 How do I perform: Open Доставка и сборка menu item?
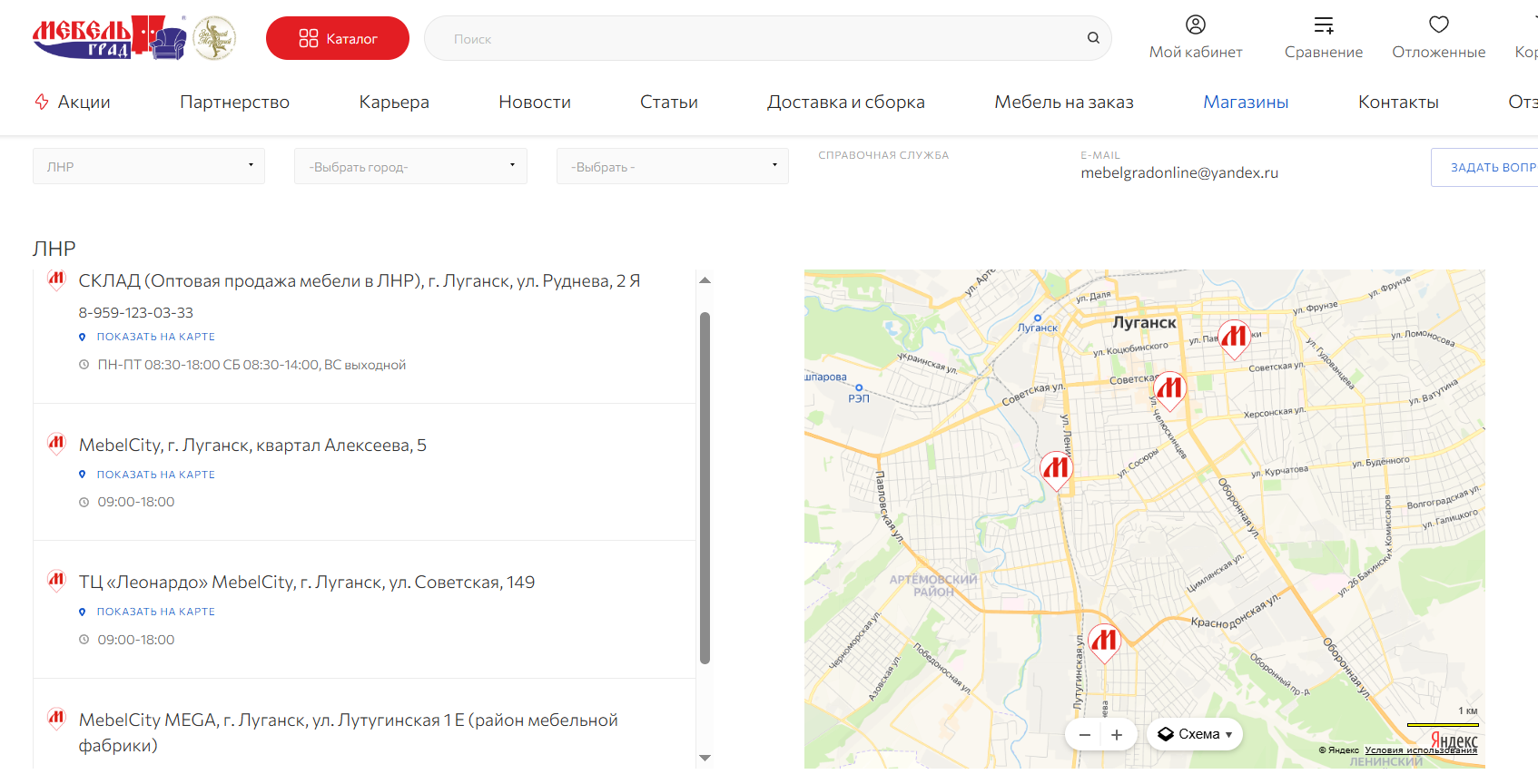[846, 102]
